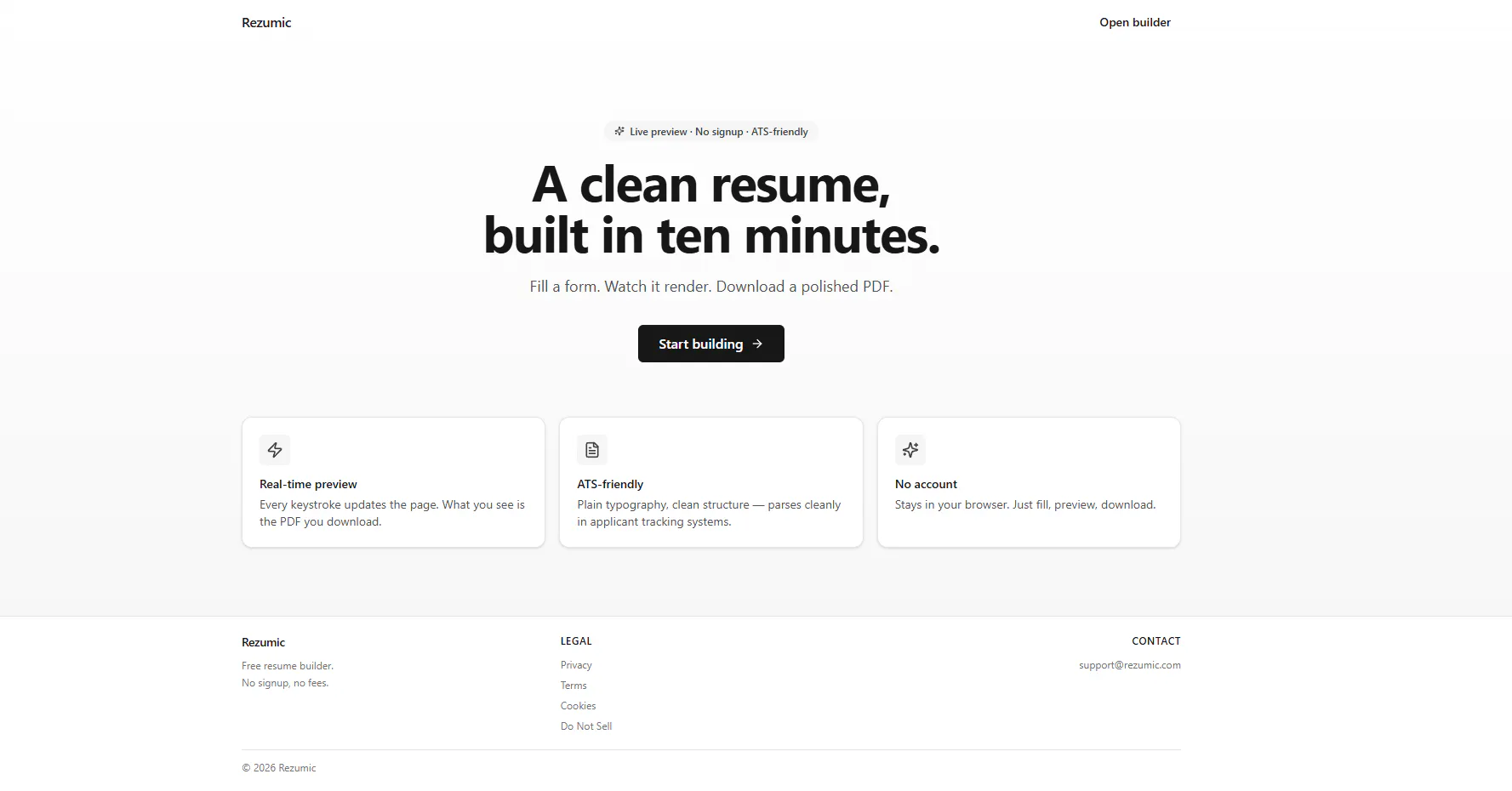The width and height of the screenshot is (1512, 791).
Task: Click the CONTACT footer heading
Action: [1156, 641]
